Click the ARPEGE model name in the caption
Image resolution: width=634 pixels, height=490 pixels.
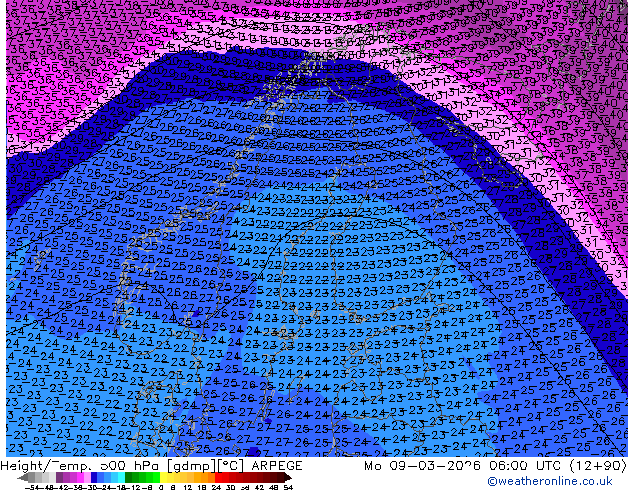(277, 466)
